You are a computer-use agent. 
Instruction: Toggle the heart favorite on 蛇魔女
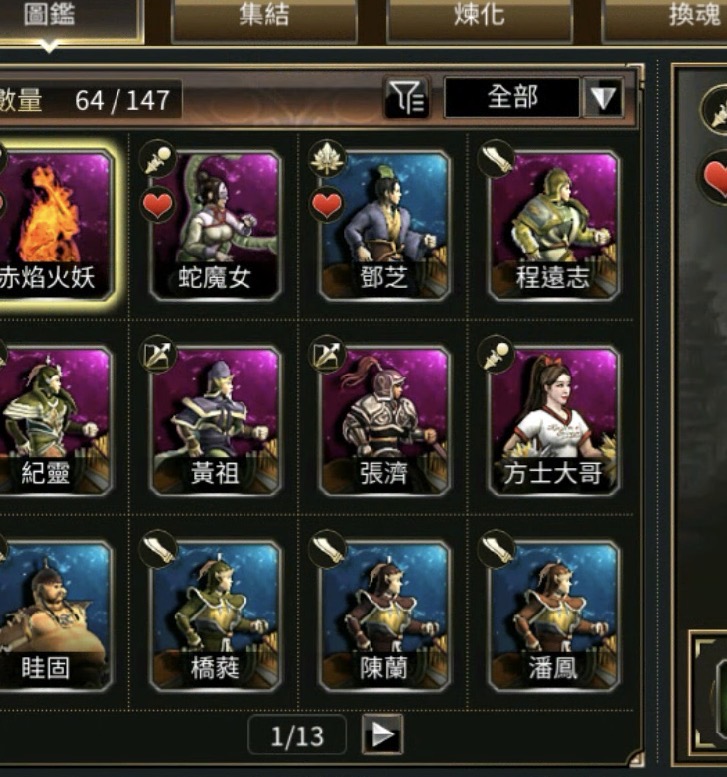(158, 205)
